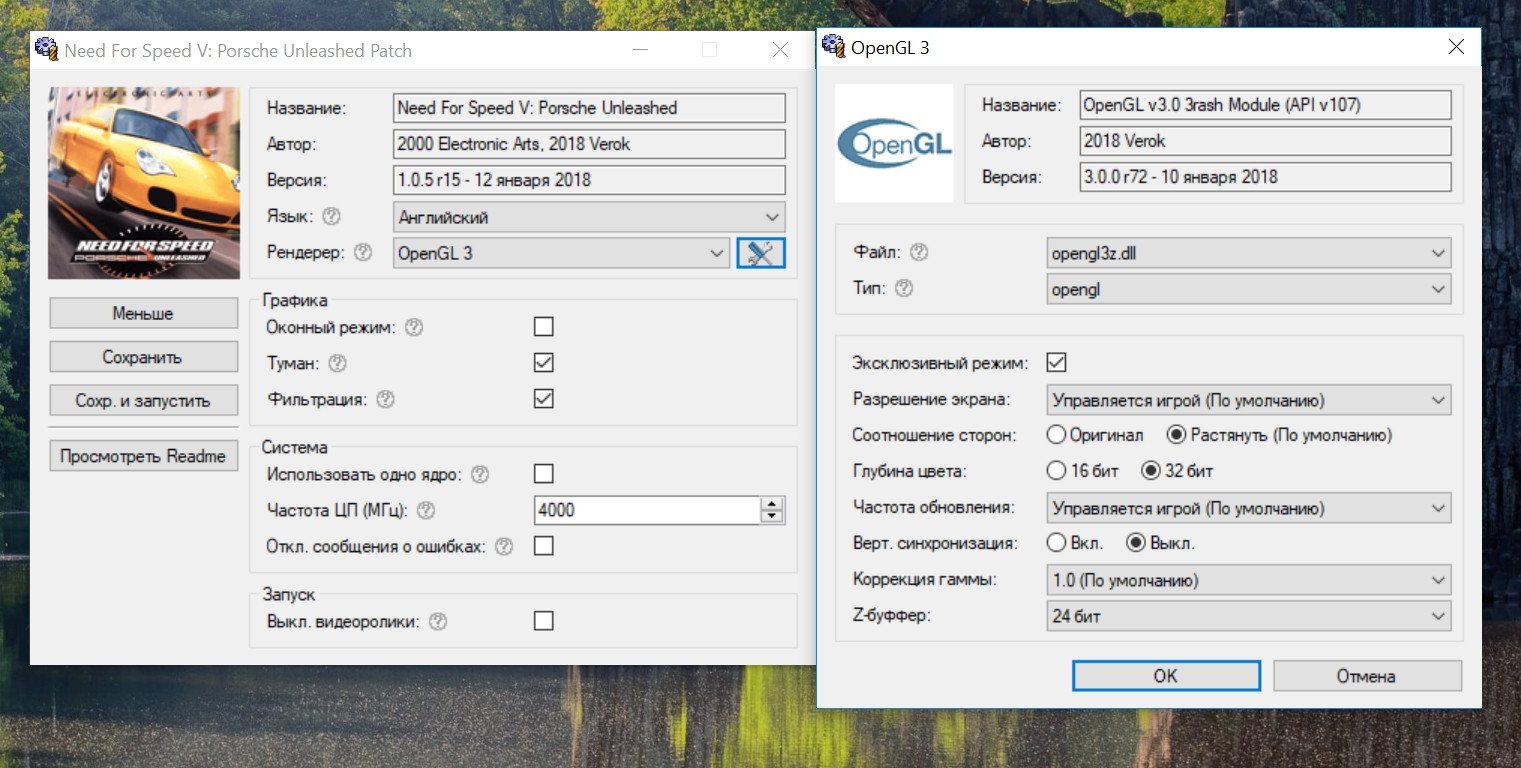The width and height of the screenshot is (1521, 768).
Task: Click the Версия field 3.0.0 r72
Action: 1266,177
